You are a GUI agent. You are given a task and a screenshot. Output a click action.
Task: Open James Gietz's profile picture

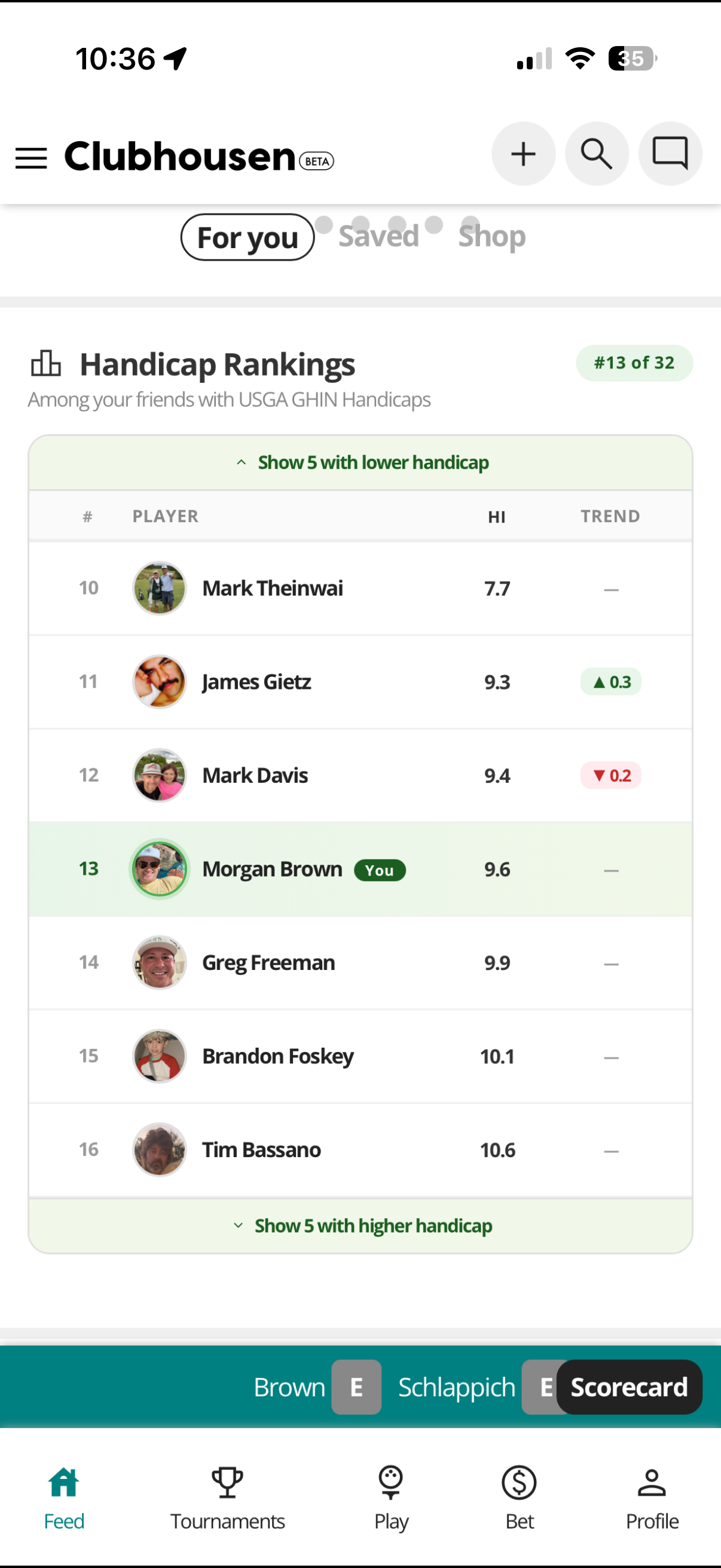[x=160, y=682]
